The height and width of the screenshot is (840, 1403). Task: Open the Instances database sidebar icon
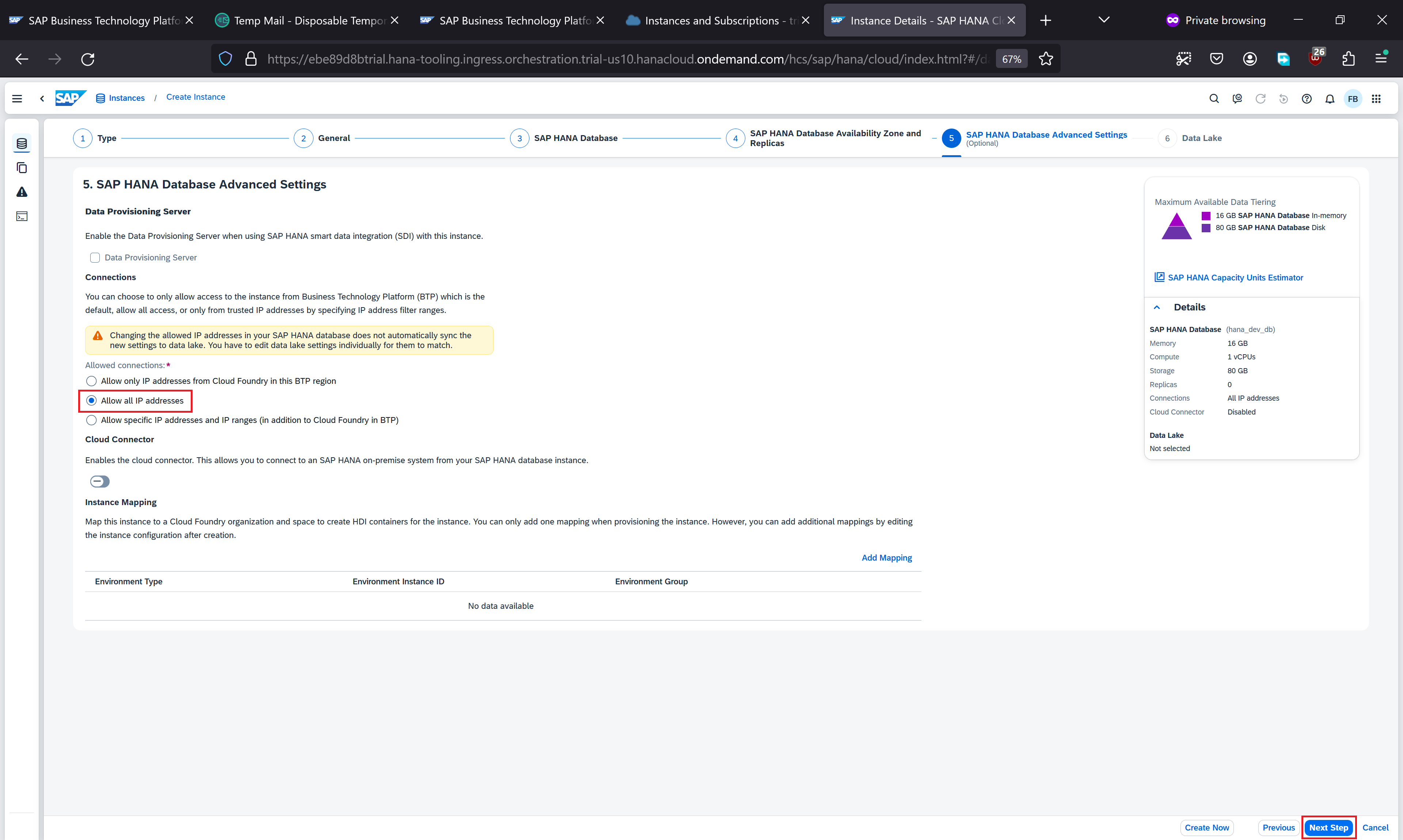(22, 143)
